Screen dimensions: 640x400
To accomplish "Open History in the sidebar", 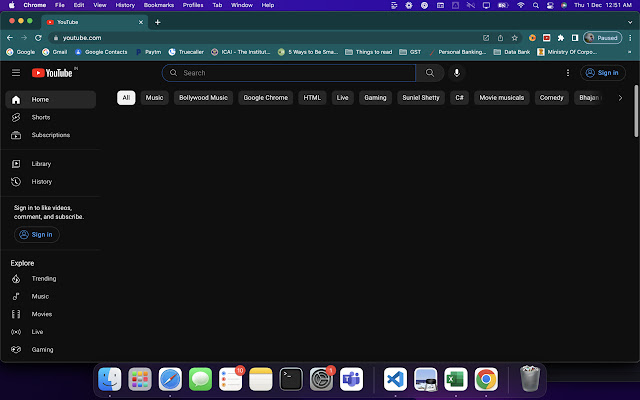I will (x=51, y=182).
